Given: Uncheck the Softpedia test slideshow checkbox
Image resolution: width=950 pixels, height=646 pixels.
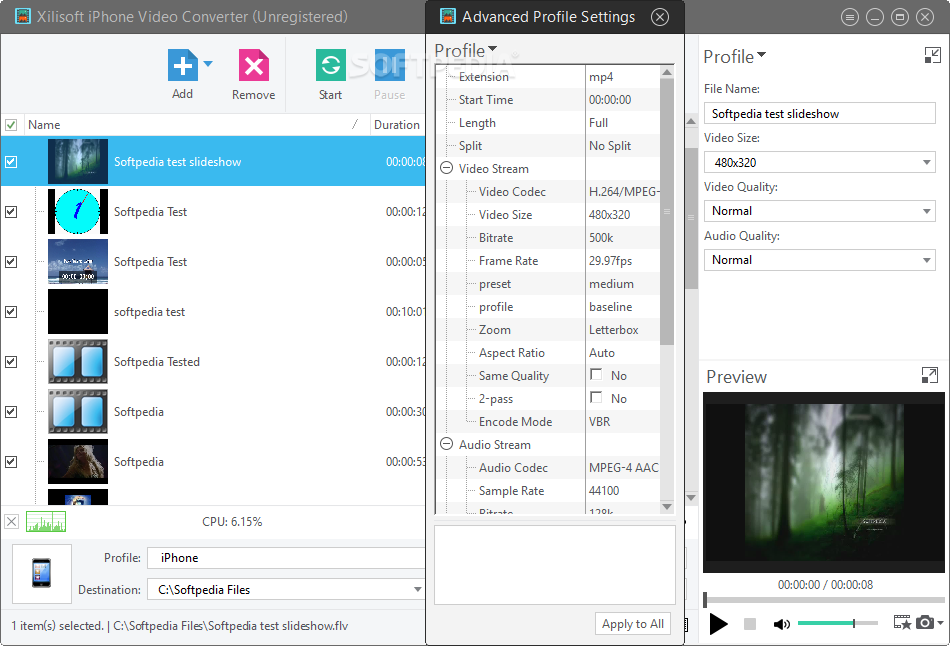Looking at the screenshot, I should coord(11,162).
